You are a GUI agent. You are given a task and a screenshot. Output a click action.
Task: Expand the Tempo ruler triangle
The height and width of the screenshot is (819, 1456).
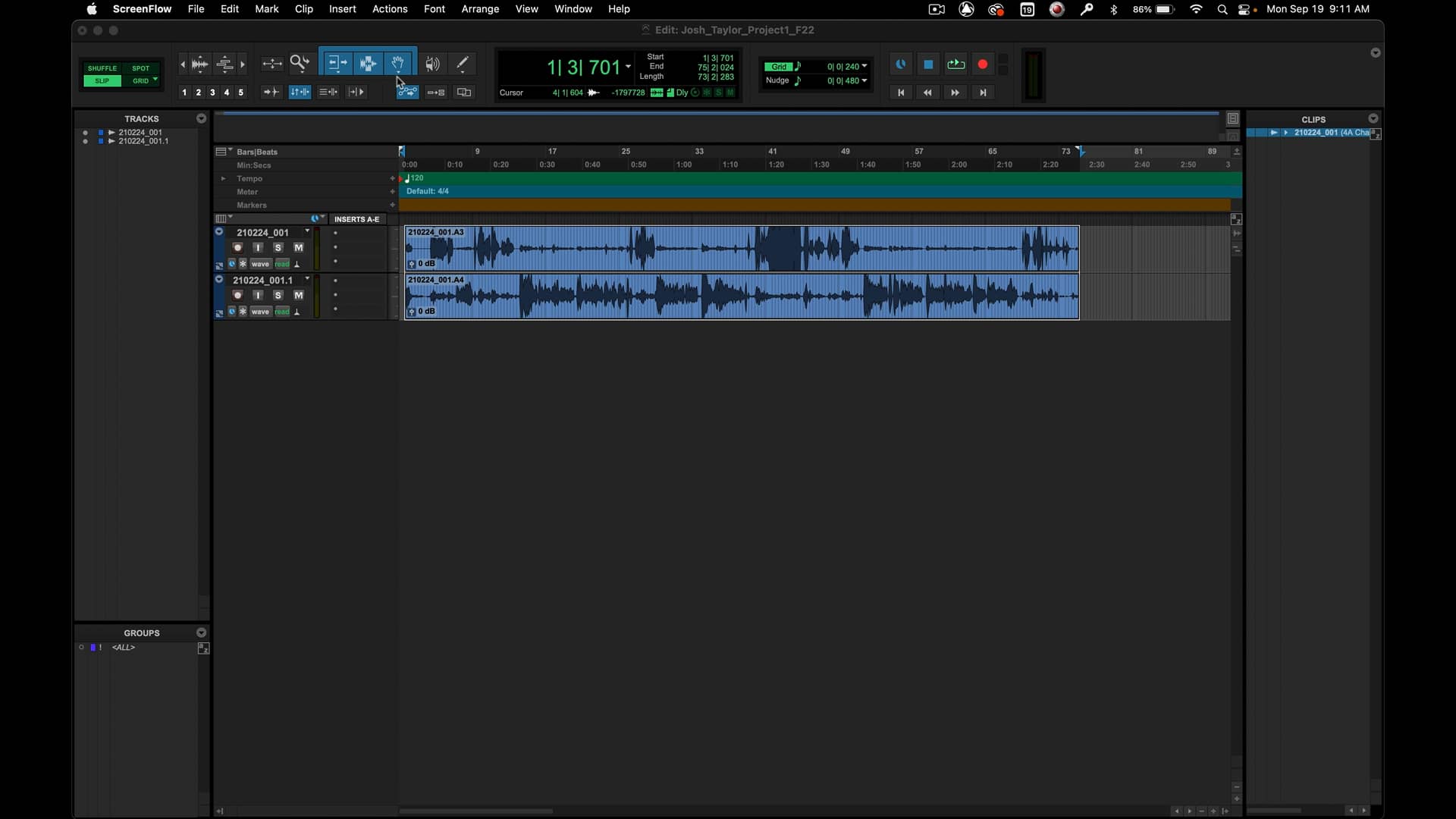coord(223,179)
